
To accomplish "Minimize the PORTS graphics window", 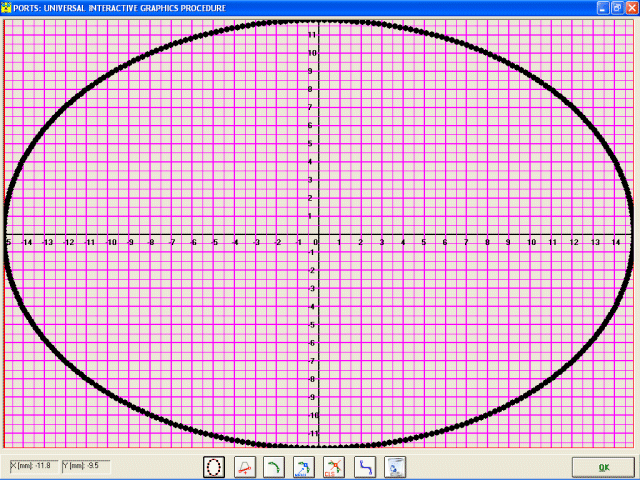I will [603, 8].
